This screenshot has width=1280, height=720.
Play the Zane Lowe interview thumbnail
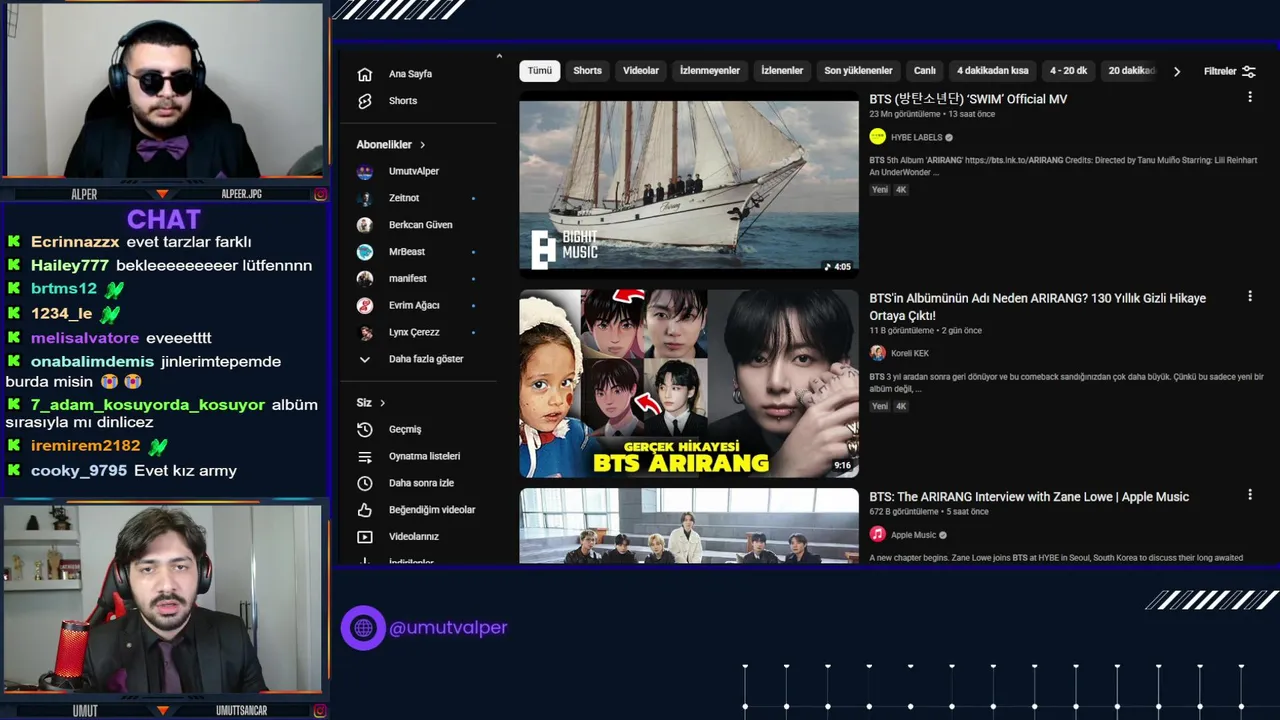(689, 525)
